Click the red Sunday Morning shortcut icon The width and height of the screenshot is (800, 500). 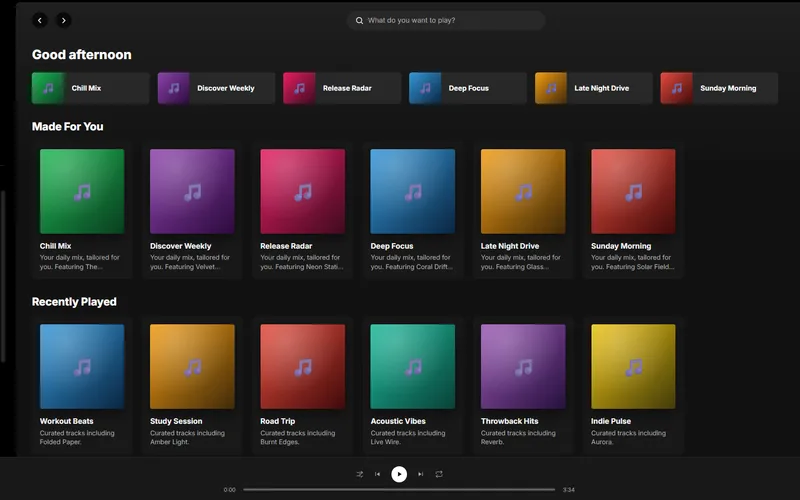coord(677,88)
